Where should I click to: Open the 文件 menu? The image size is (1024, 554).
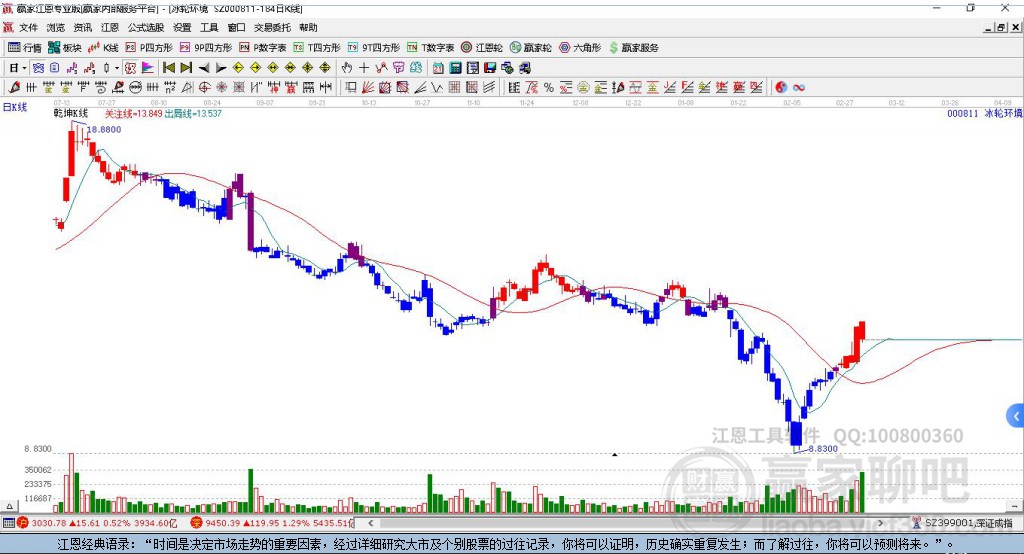pyautogui.click(x=28, y=27)
